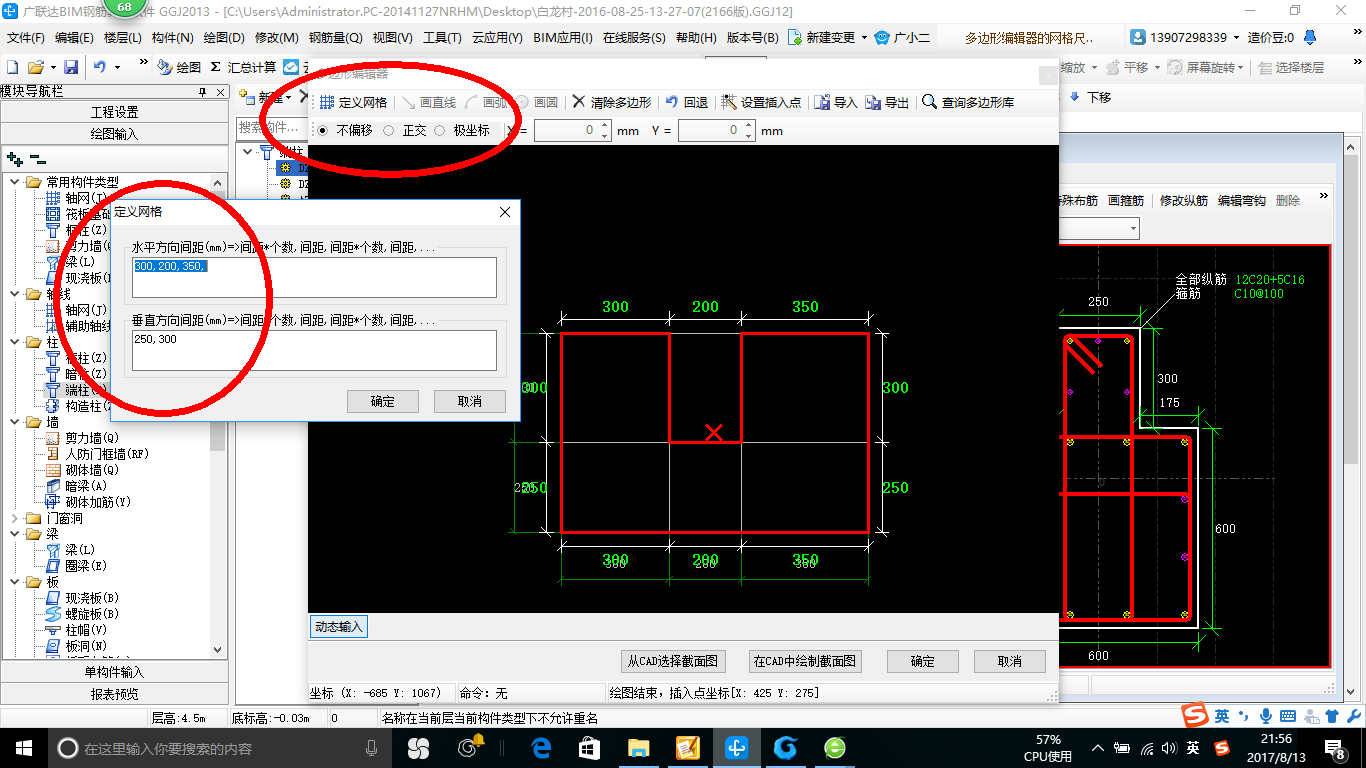The width and height of the screenshot is (1366, 768).
Task: Open the 新建变更 dropdown
Action: point(863,38)
